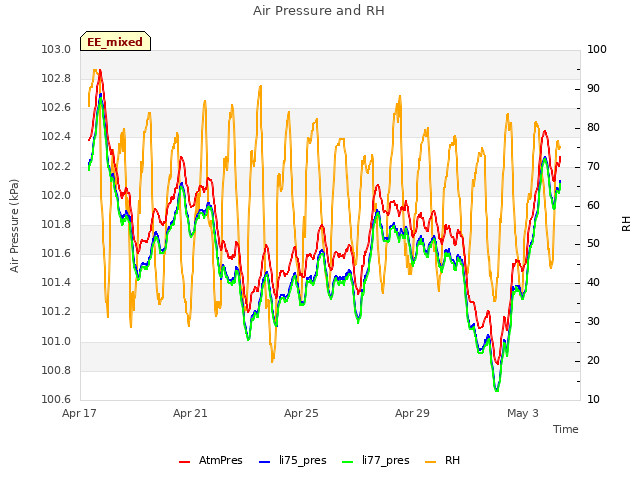Click the May 3 x-axis tick label

coord(523,413)
